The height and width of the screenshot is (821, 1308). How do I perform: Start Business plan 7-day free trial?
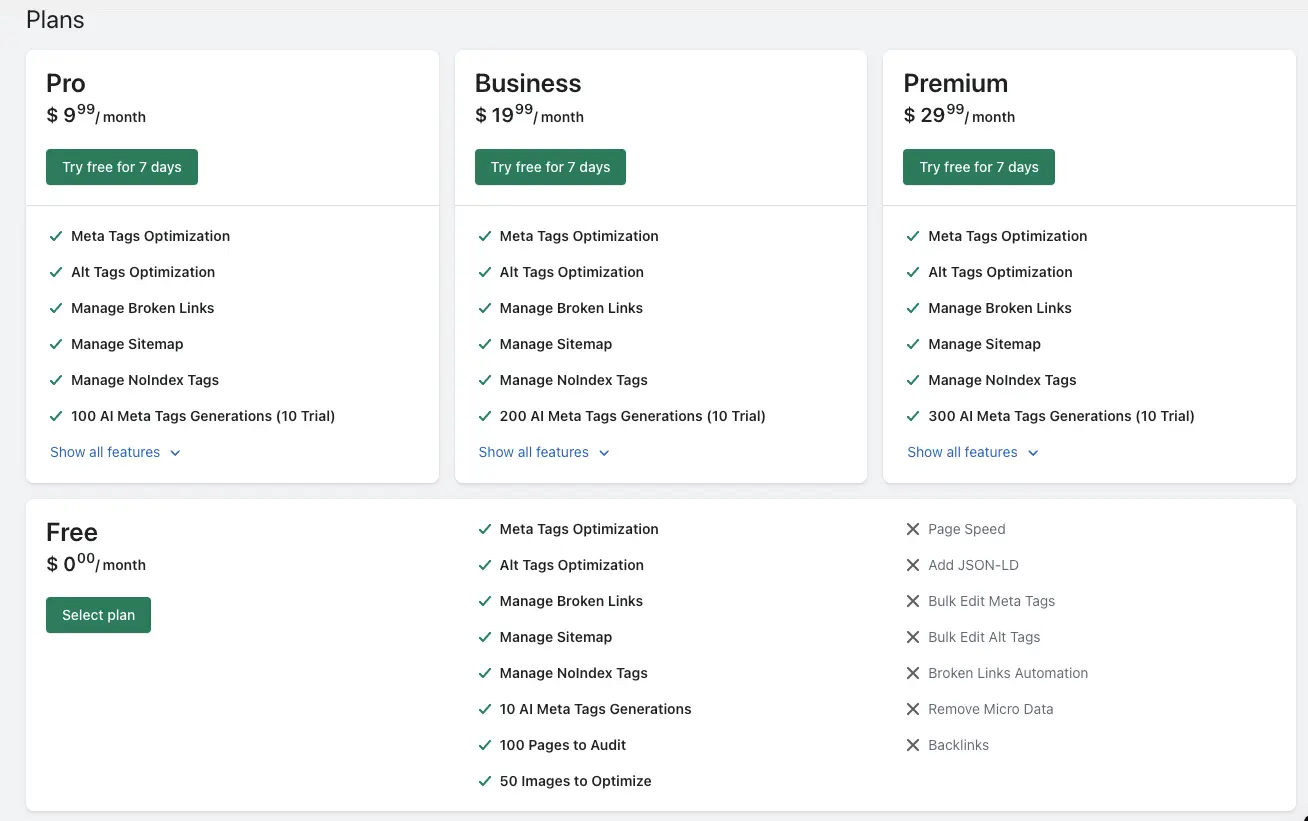click(x=550, y=167)
